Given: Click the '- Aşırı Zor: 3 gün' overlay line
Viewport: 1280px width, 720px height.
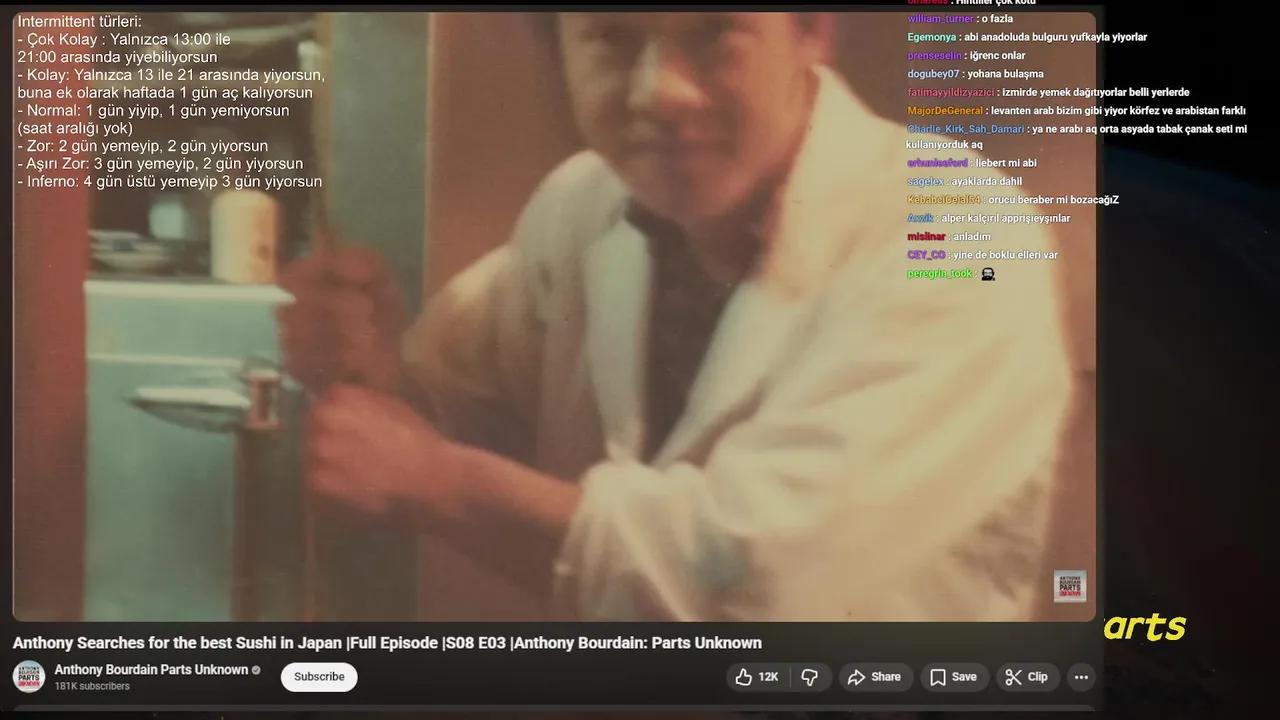Looking at the screenshot, I should pos(160,164).
